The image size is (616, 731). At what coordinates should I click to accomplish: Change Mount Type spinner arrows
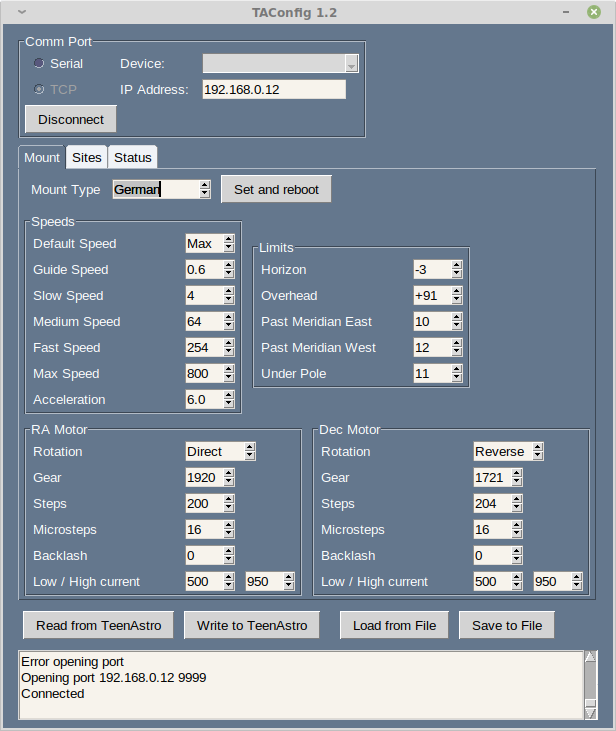205,189
